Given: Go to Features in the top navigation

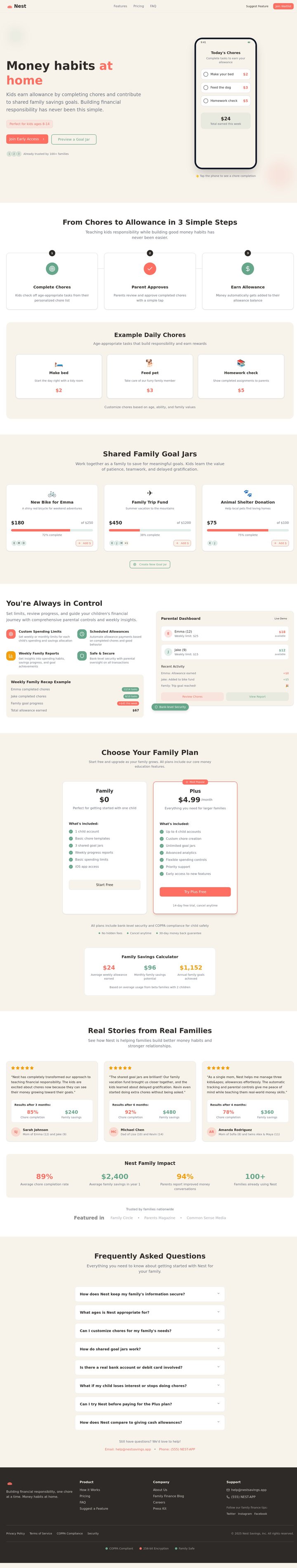Looking at the screenshot, I should click(120, 6).
